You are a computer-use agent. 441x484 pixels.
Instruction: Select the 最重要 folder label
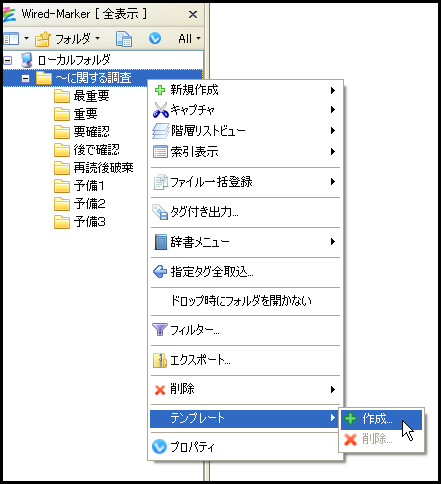[x=91, y=96]
